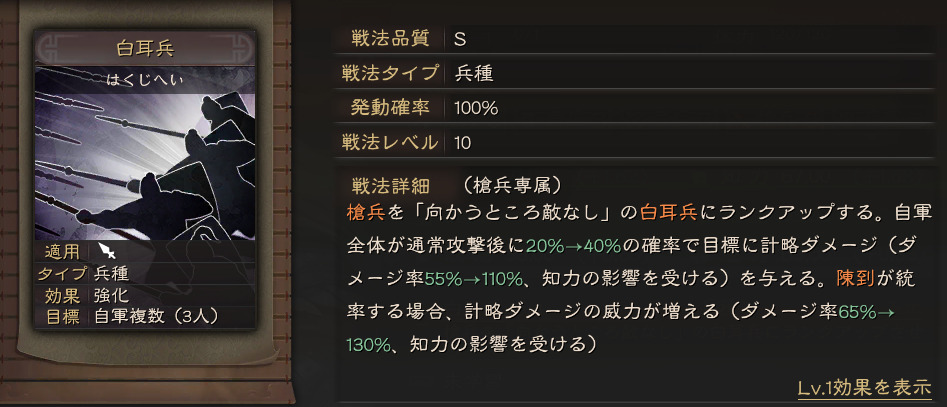Select the 発動確率 100% row
This screenshot has height=407, width=947.
(x=634, y=108)
